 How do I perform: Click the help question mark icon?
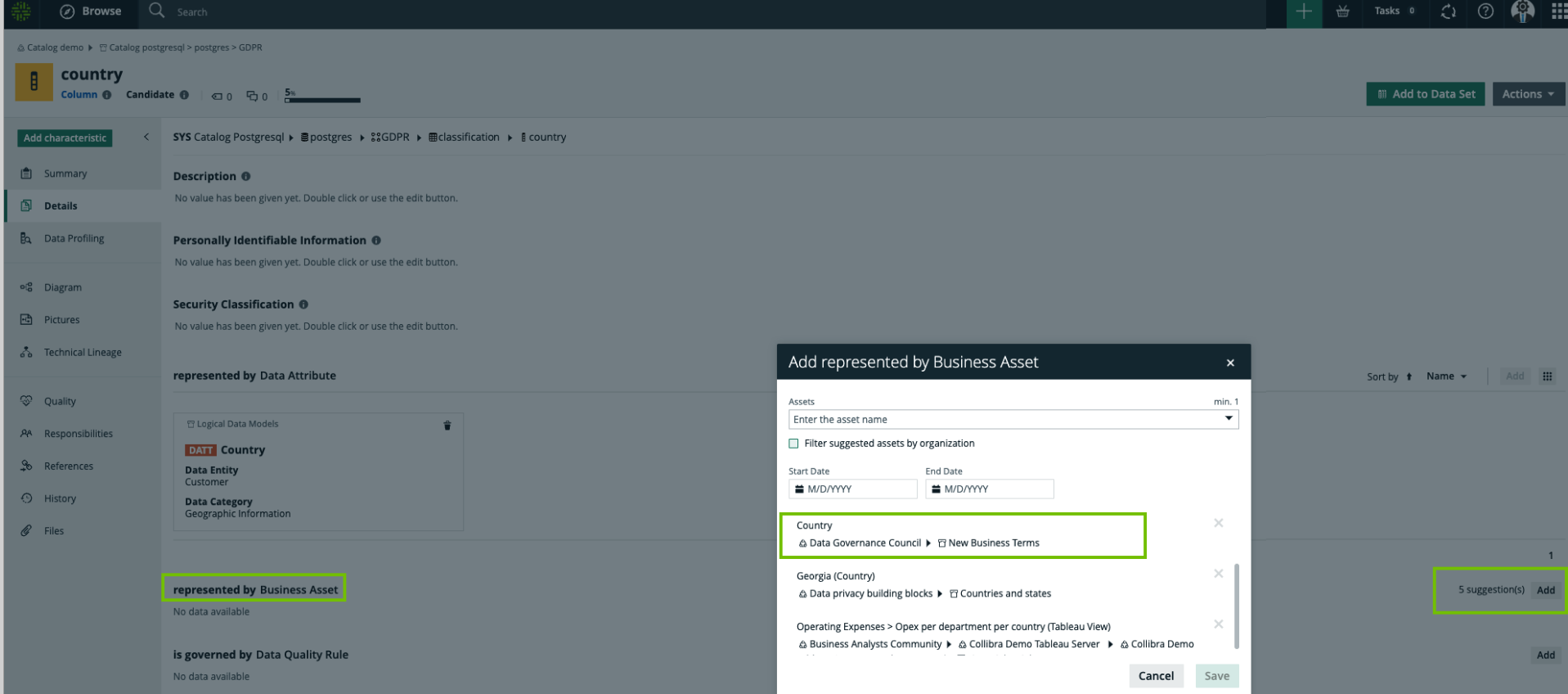pyautogui.click(x=1485, y=11)
